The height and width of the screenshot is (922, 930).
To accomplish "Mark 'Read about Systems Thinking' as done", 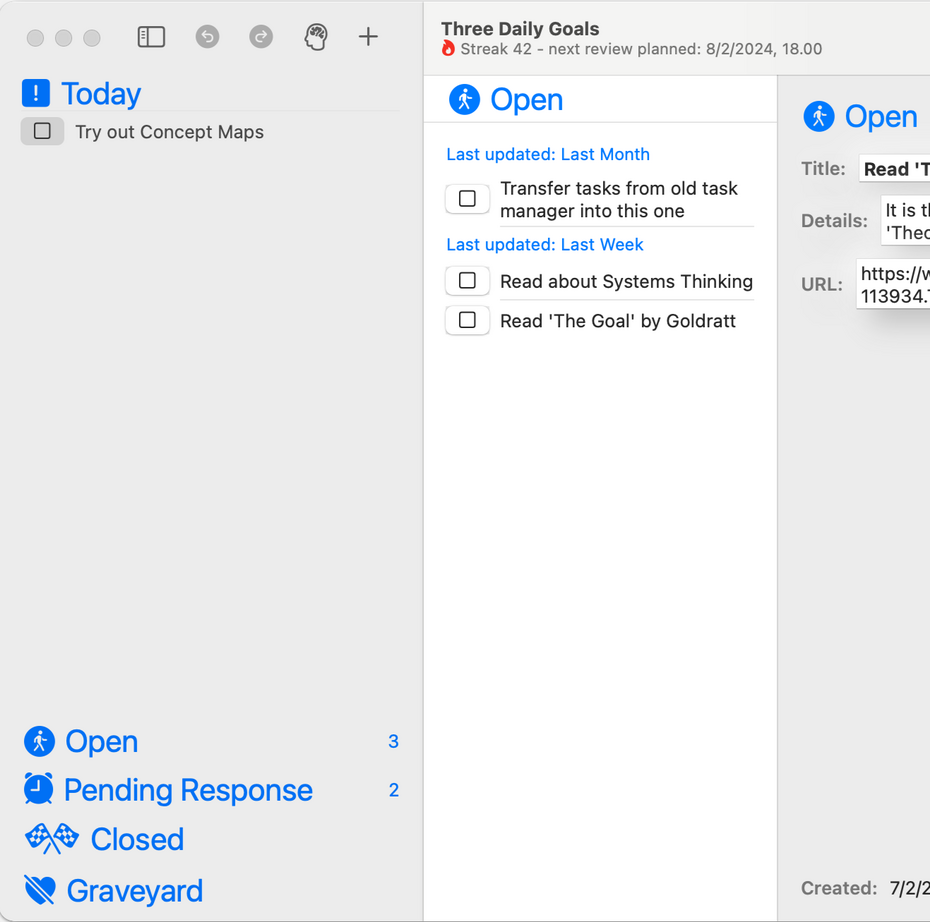I will [x=467, y=281].
